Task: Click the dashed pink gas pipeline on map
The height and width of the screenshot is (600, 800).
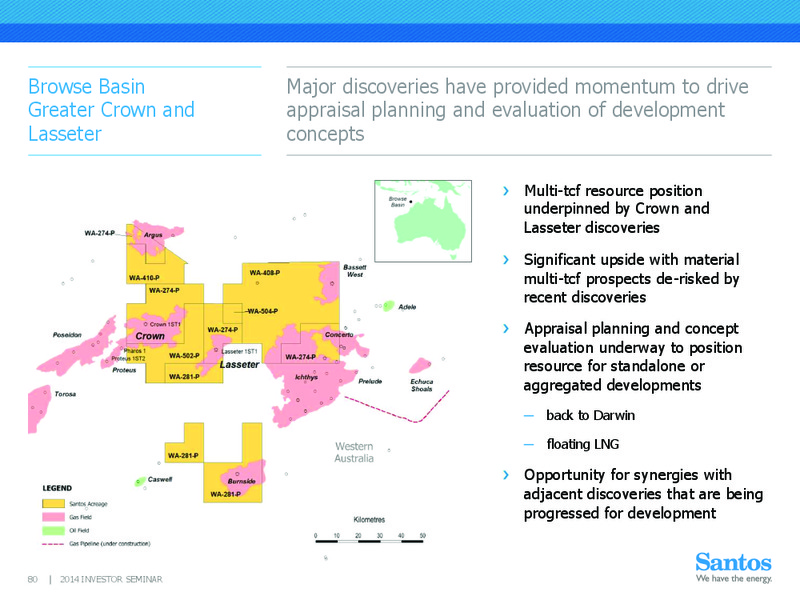Action: coord(398,408)
